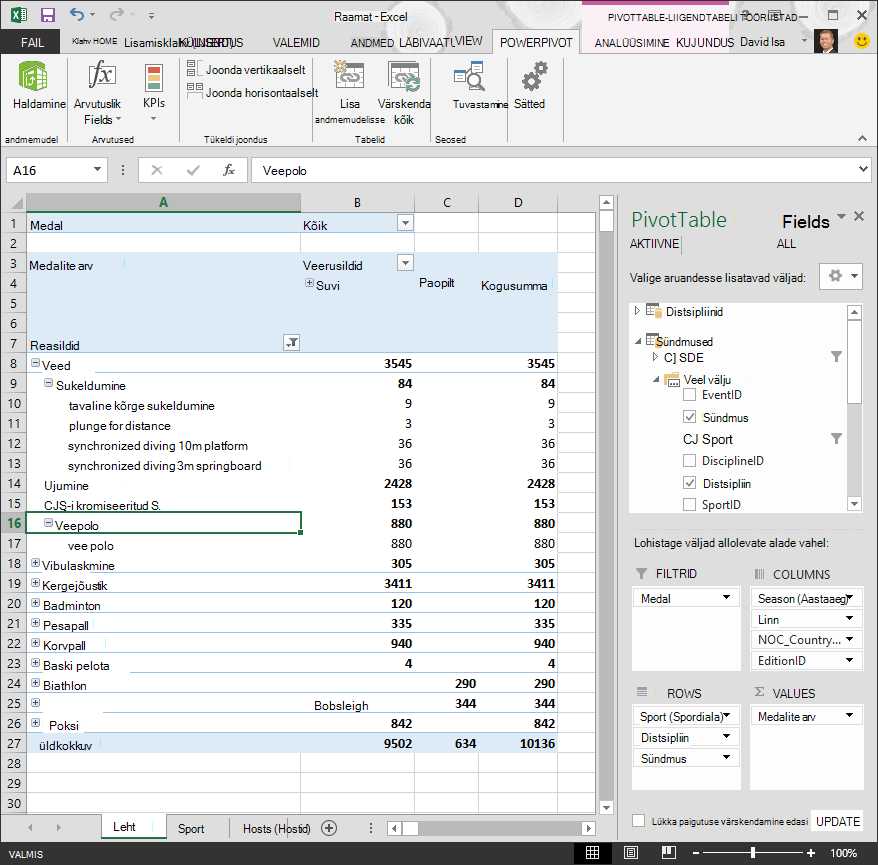Adjust the zoom slider handle
This screenshot has width=878, height=865.
pyautogui.click(x=753, y=853)
